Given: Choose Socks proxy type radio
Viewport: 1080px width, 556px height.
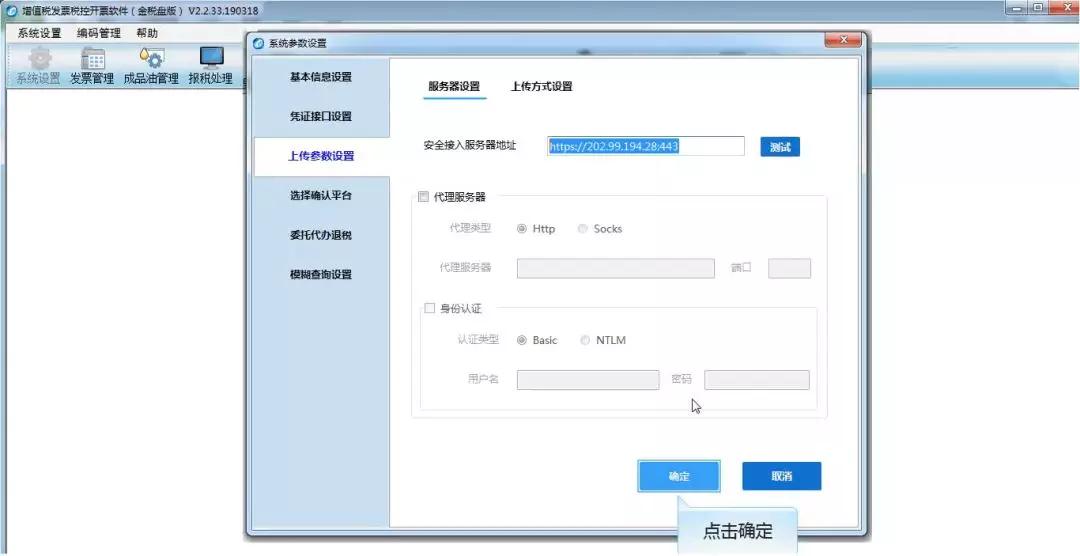Looking at the screenshot, I should 583,229.
